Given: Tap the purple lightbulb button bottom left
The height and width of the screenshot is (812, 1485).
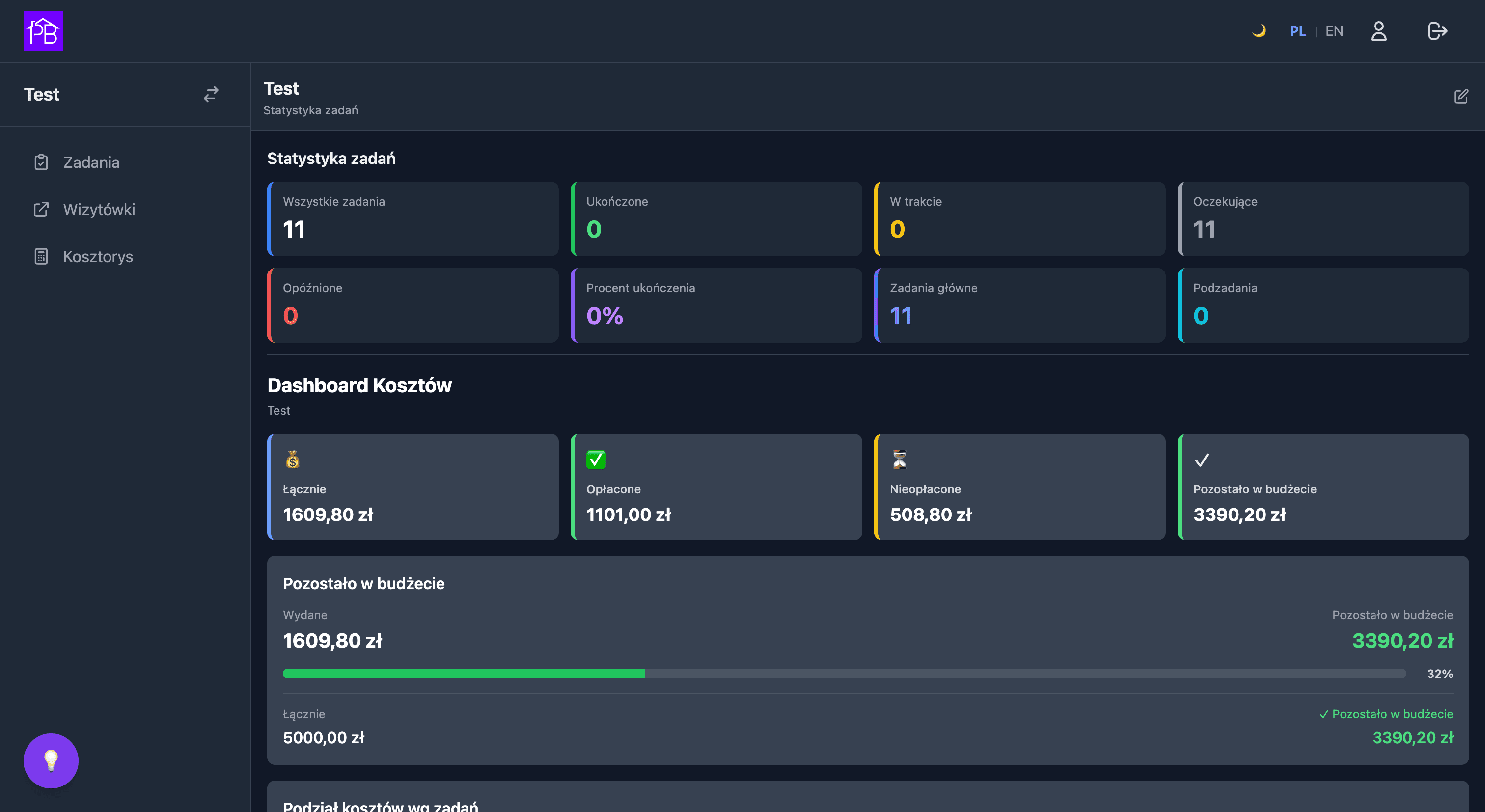Looking at the screenshot, I should (50, 761).
